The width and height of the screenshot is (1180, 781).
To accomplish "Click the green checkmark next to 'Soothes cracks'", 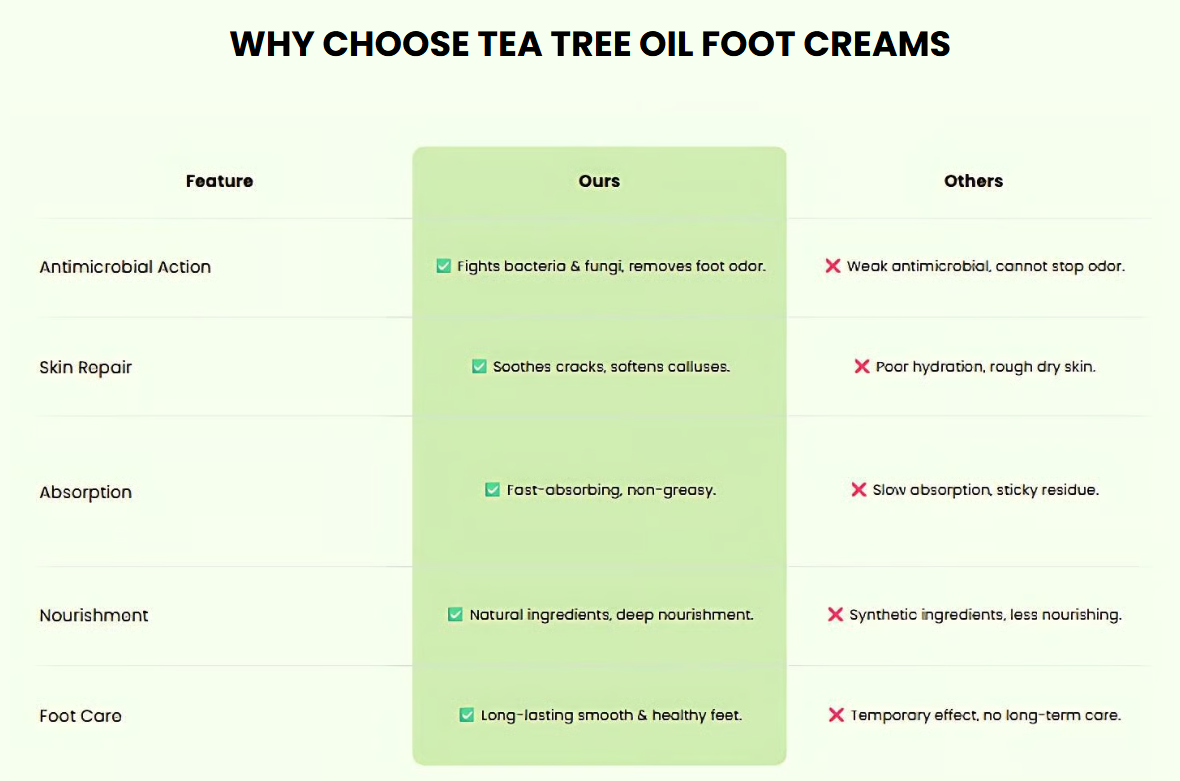I will click(479, 366).
